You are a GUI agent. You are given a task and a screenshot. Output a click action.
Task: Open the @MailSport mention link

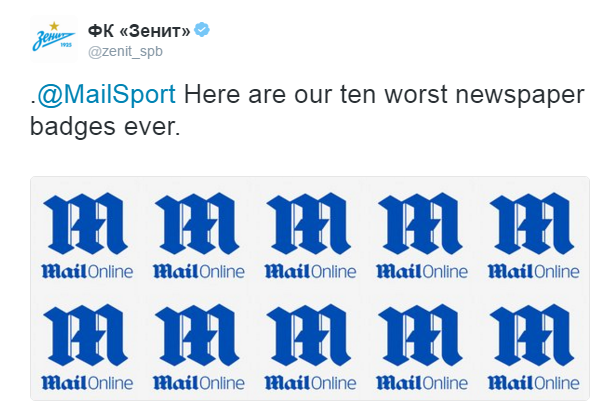point(105,96)
